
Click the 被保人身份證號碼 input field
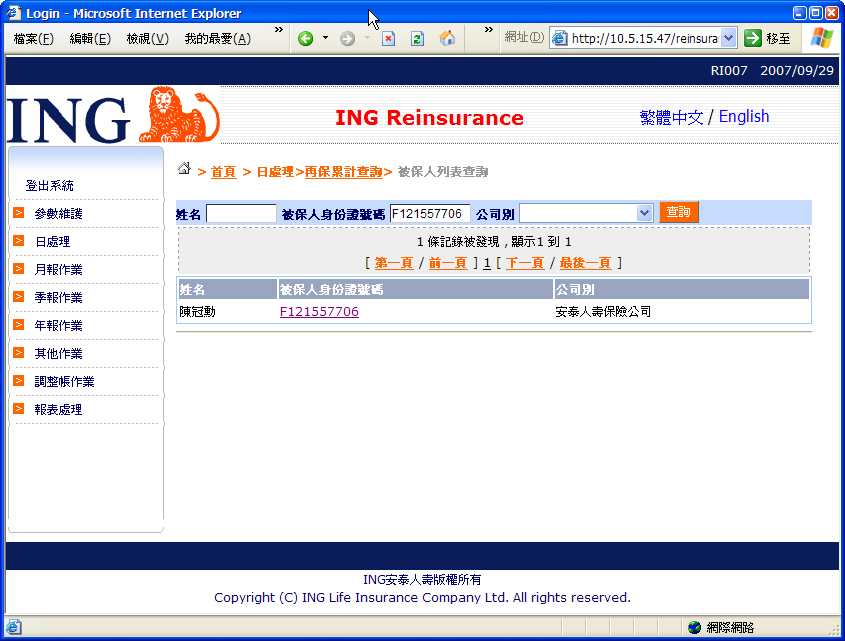click(x=430, y=213)
